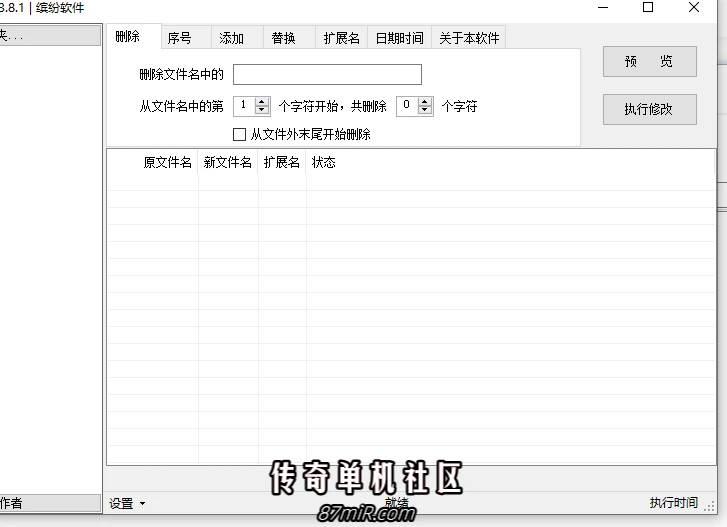Image resolution: width=727 pixels, height=527 pixels.
Task: Enable 从文件外末尾开始删除 checkbox
Action: coord(239,134)
